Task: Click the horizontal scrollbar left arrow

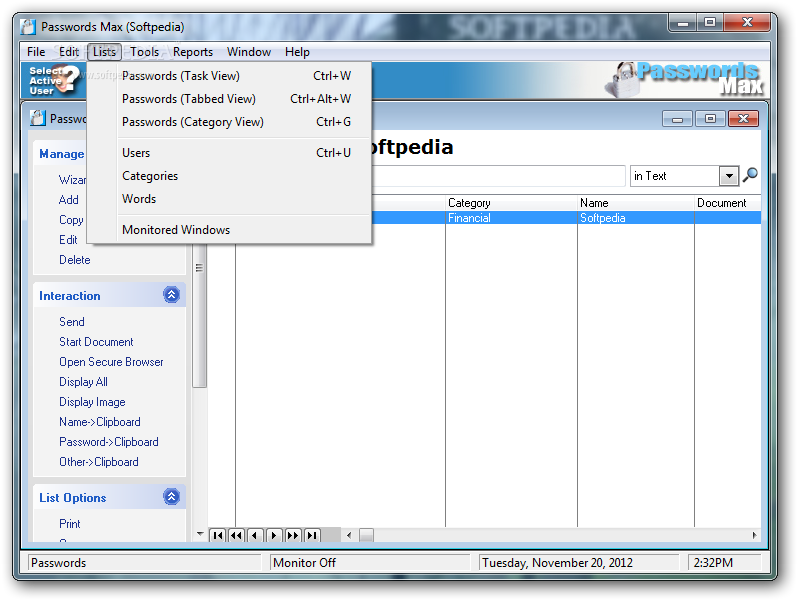Action: coord(349,535)
